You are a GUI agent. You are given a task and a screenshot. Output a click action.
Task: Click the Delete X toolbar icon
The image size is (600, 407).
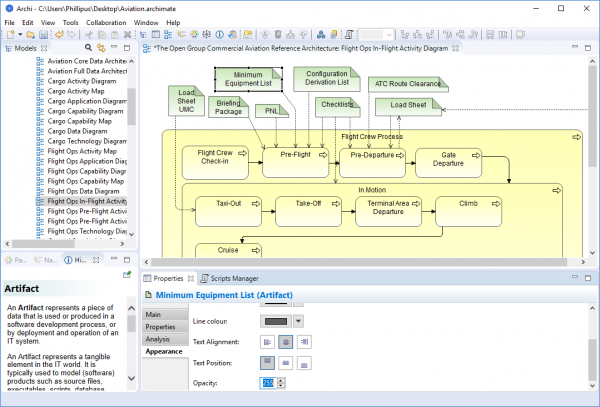[x=127, y=35]
